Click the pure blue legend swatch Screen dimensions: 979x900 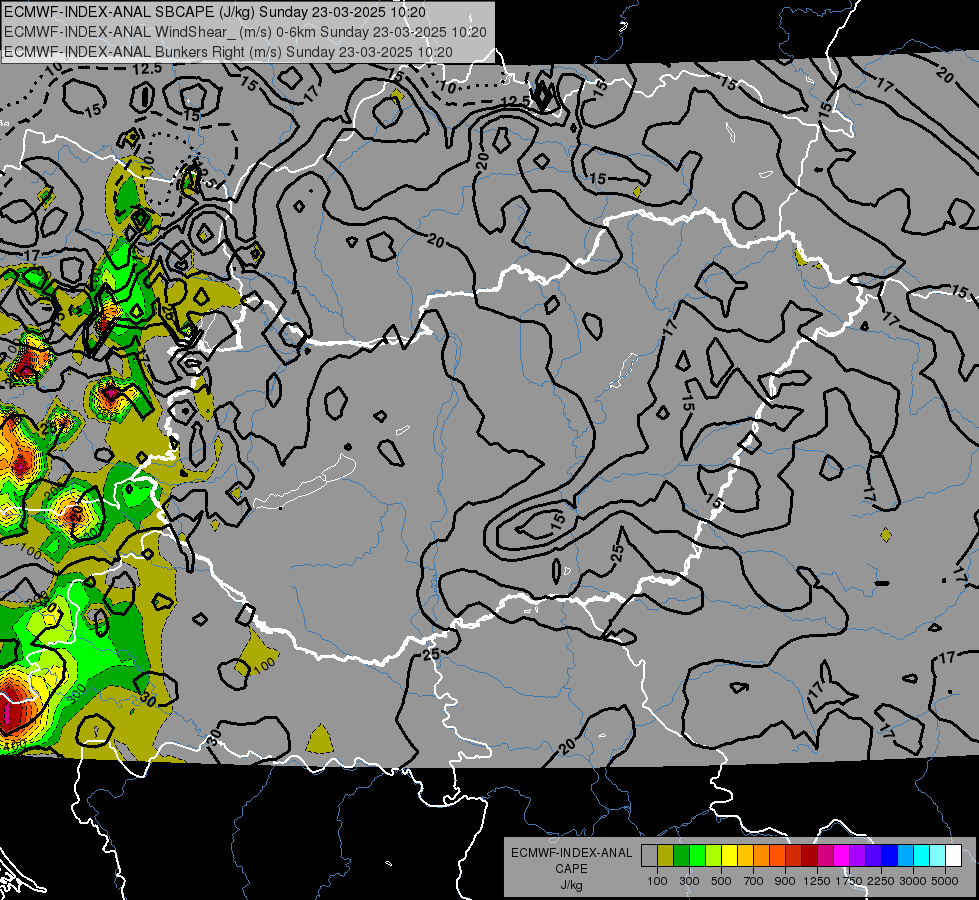[x=890, y=855]
